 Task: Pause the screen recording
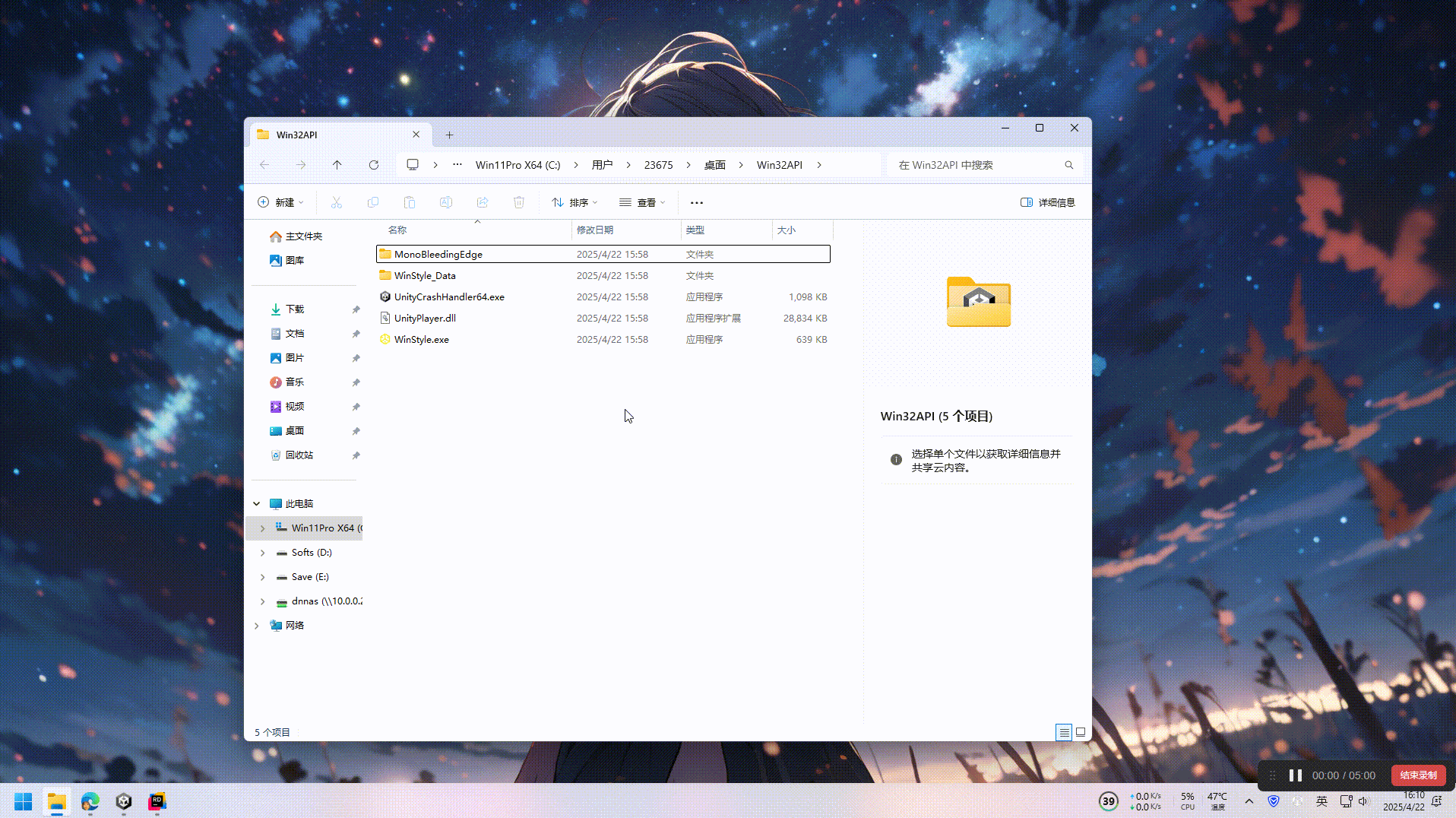[x=1296, y=775]
